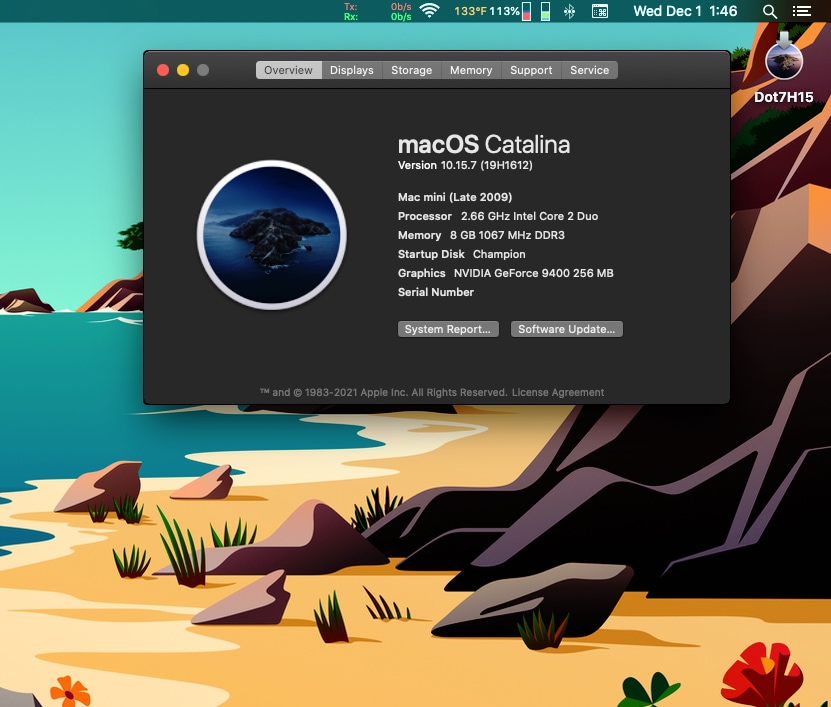Open System Report
The image size is (831, 707).
click(x=448, y=329)
